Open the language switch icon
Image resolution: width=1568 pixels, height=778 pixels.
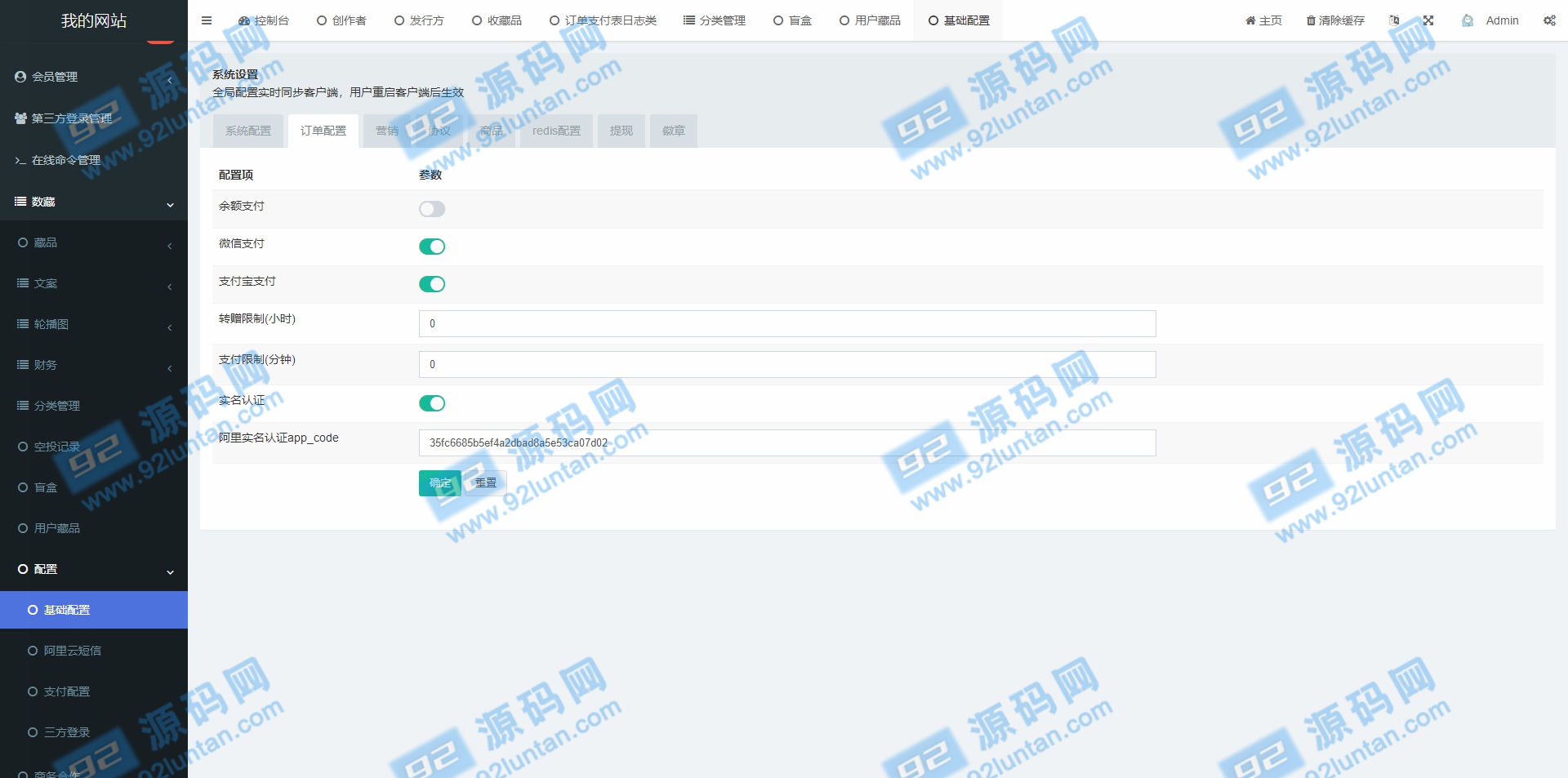pos(1394,20)
